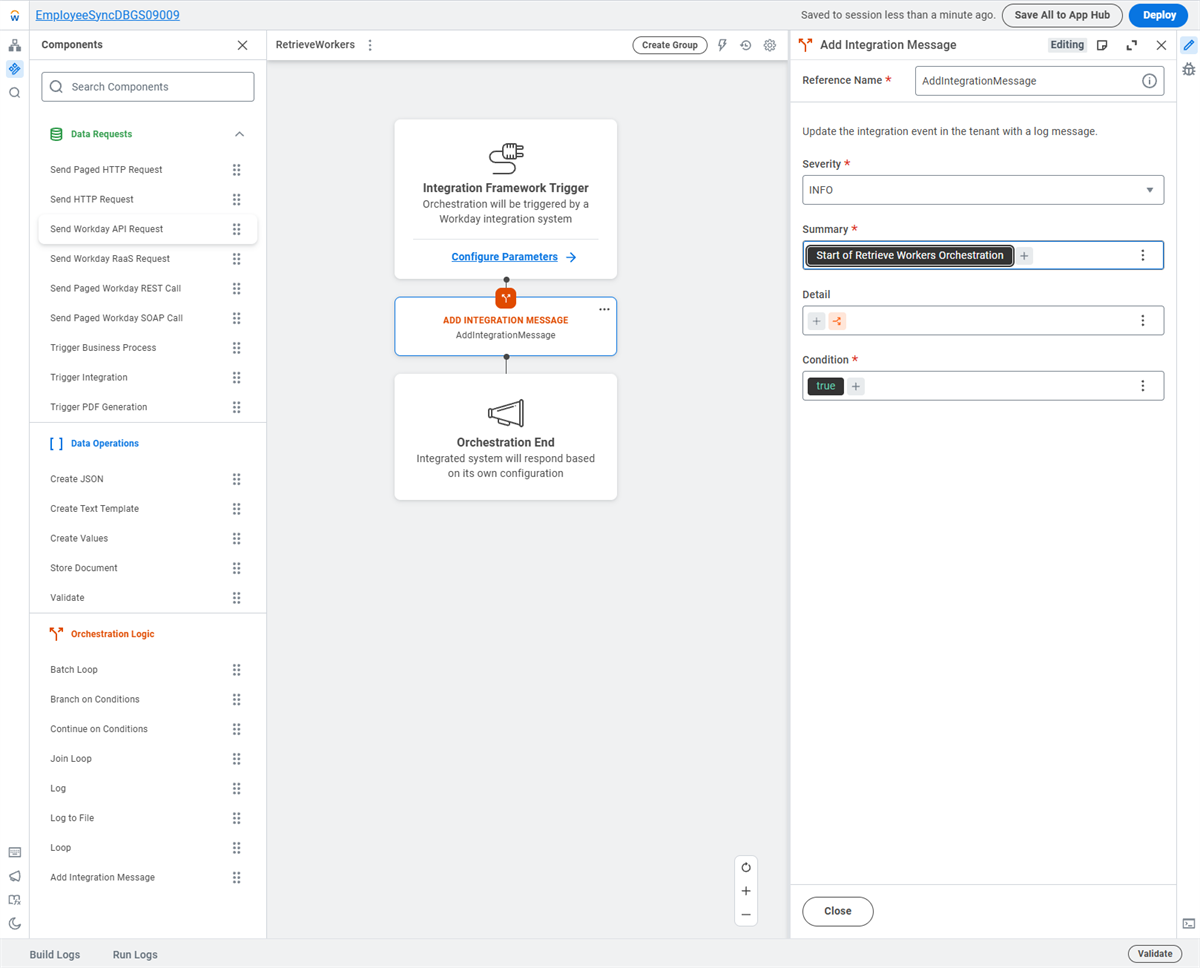
Task: Select Send Paged Workday REST Call
Action: coord(147,288)
